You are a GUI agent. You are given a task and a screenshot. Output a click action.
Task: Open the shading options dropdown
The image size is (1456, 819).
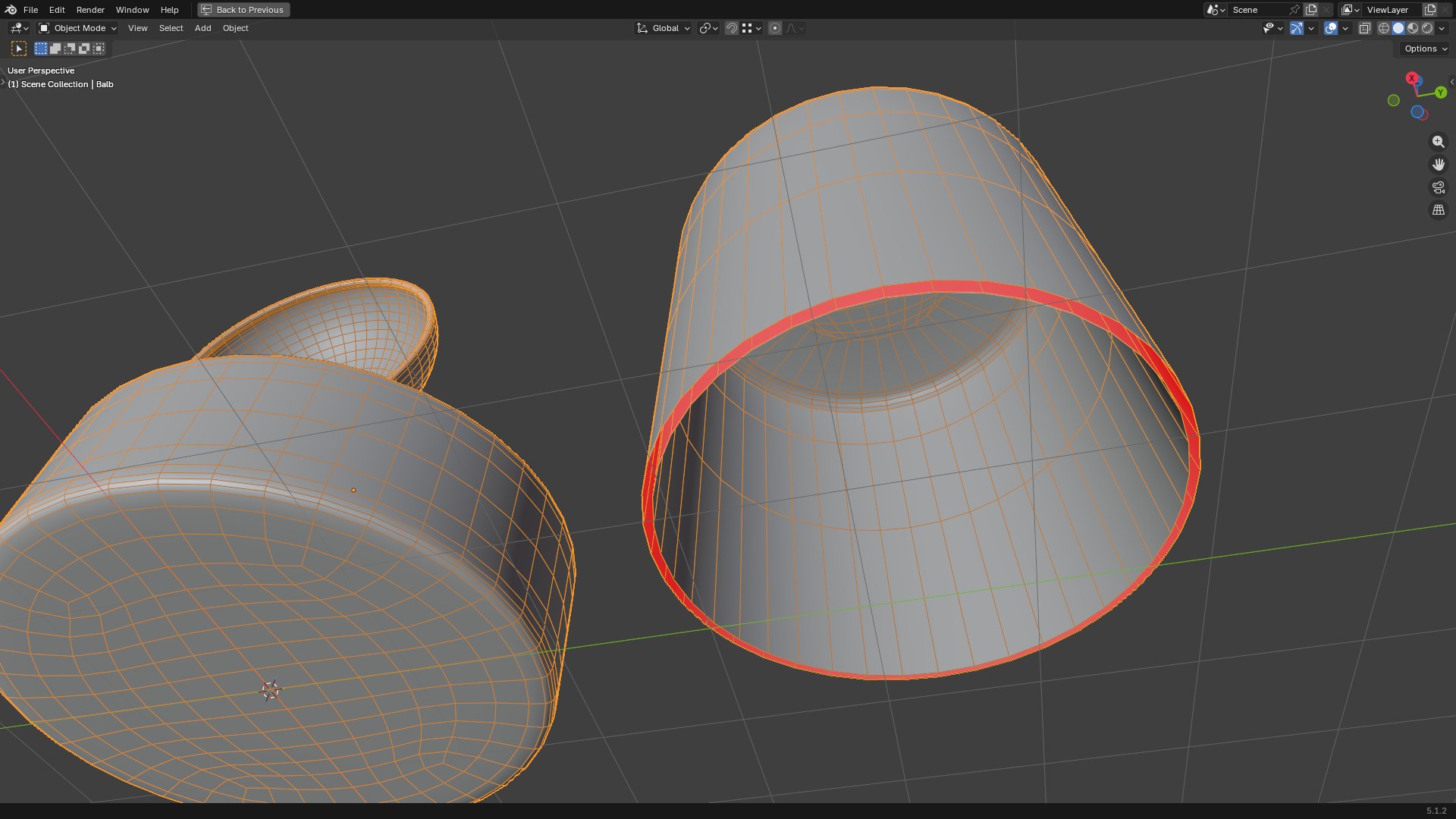tap(1442, 28)
